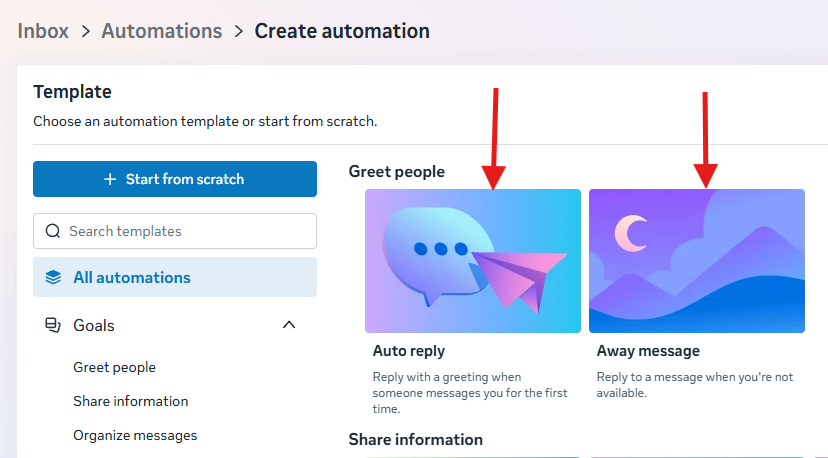Click the Create automation breadcrumb title
The height and width of the screenshot is (458, 828).
tap(342, 31)
